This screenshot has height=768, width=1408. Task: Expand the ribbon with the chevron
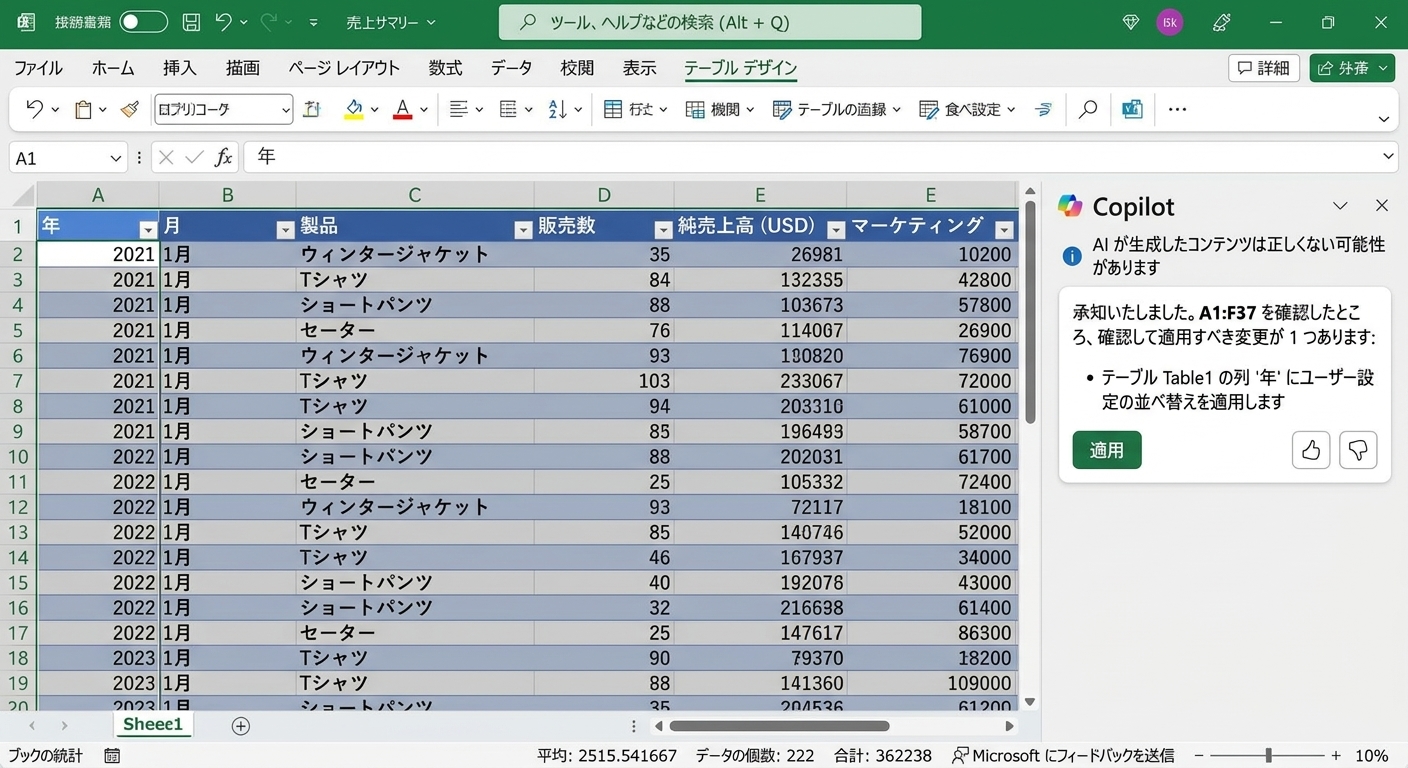[x=1384, y=119]
